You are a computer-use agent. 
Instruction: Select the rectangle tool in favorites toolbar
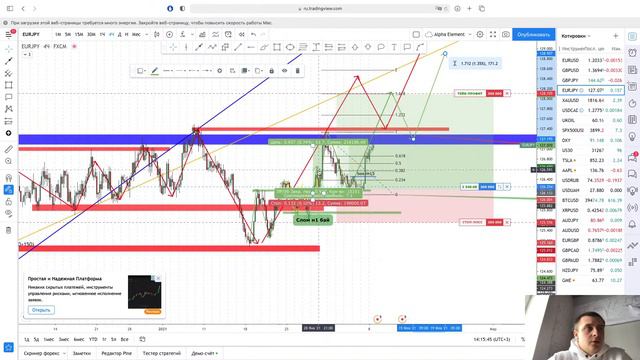click(x=277, y=47)
